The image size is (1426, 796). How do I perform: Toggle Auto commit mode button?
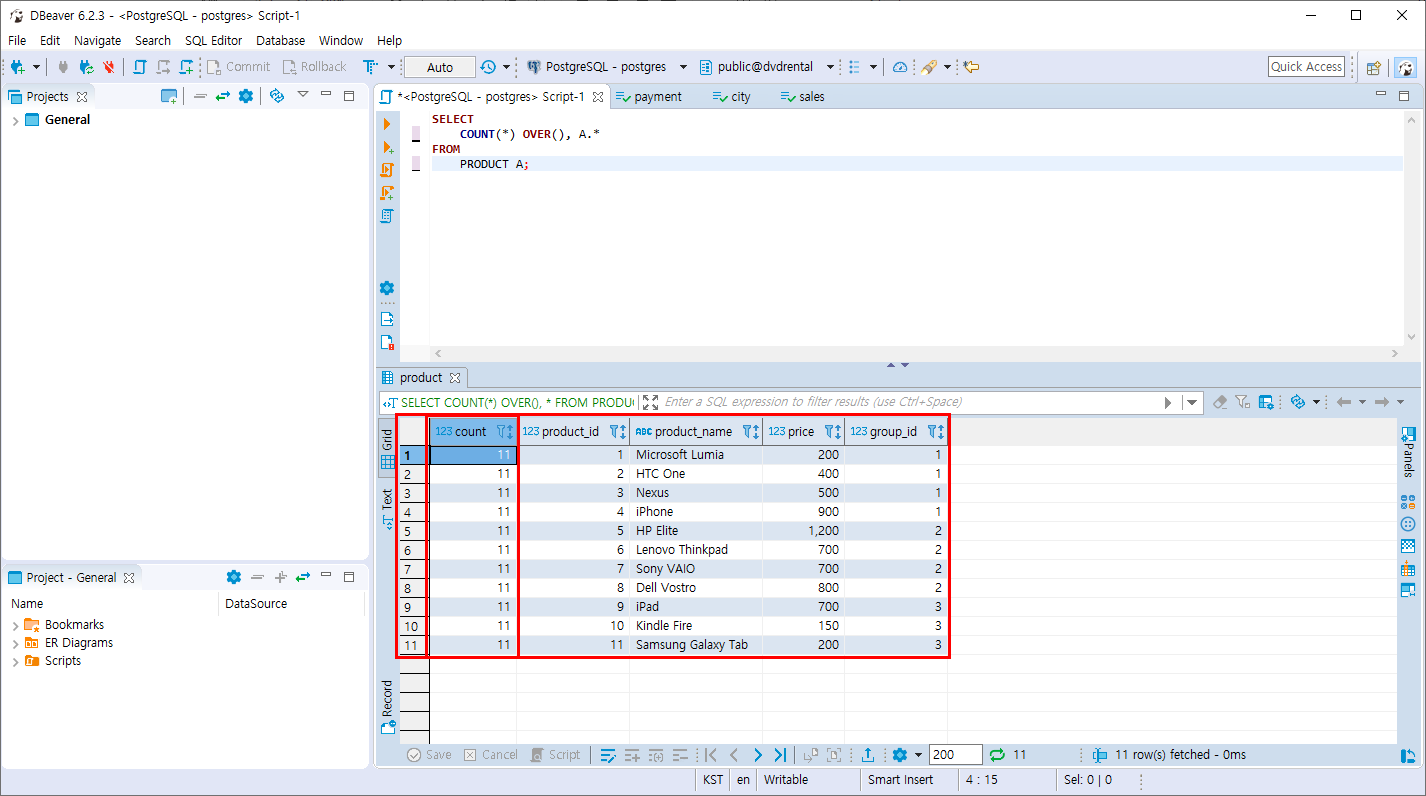[440, 67]
